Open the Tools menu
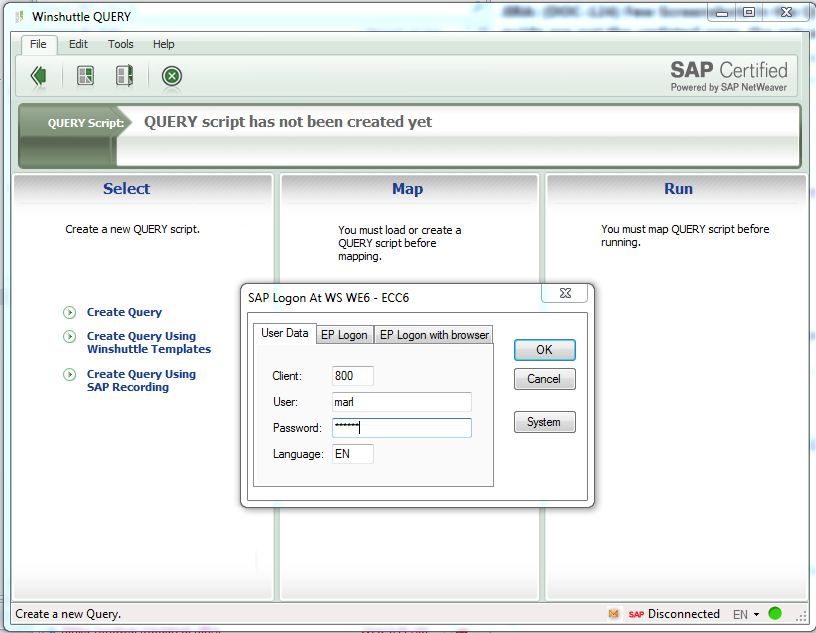The width and height of the screenshot is (816, 633). tap(121, 44)
